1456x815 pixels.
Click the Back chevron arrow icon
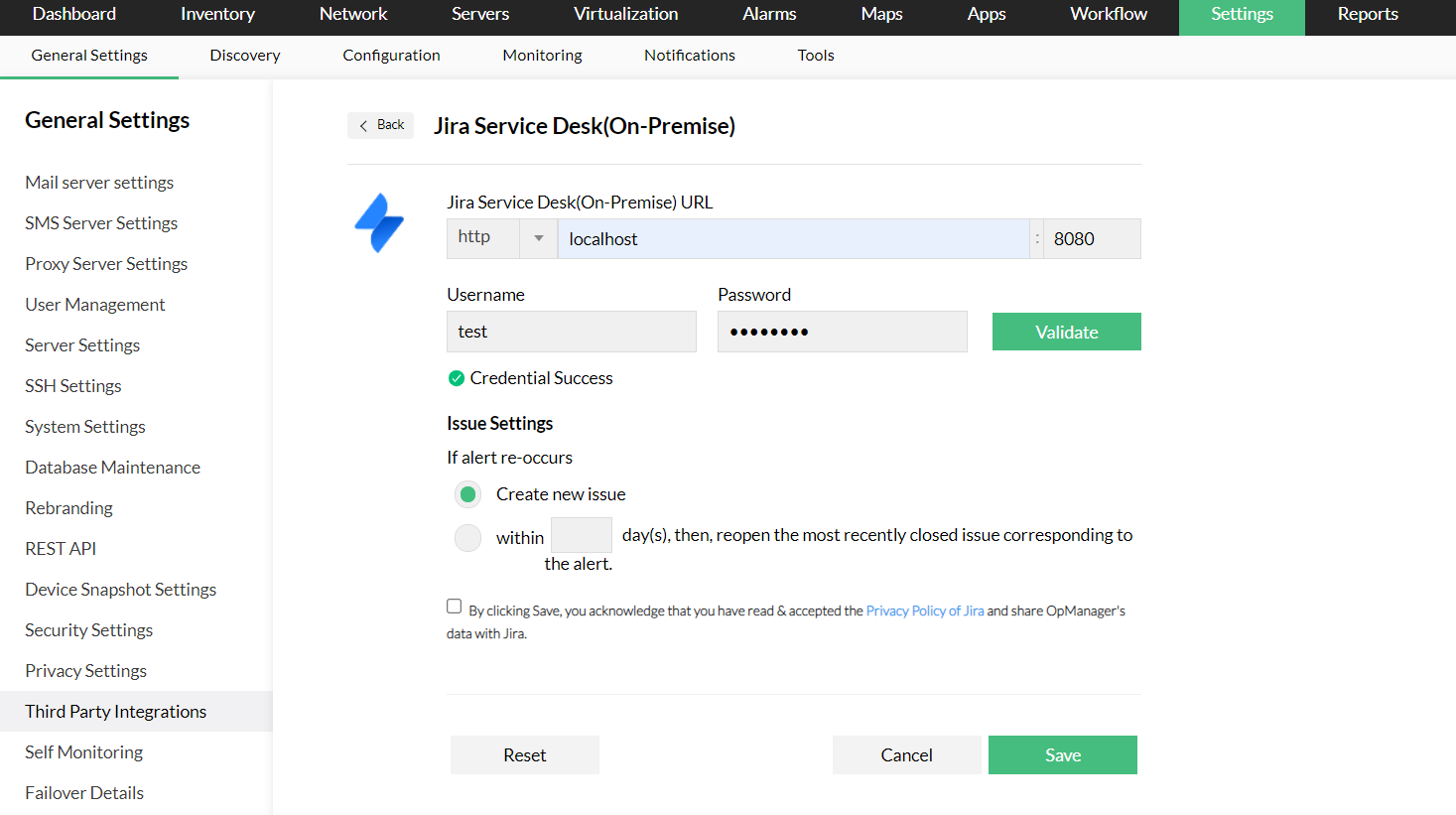click(x=366, y=125)
